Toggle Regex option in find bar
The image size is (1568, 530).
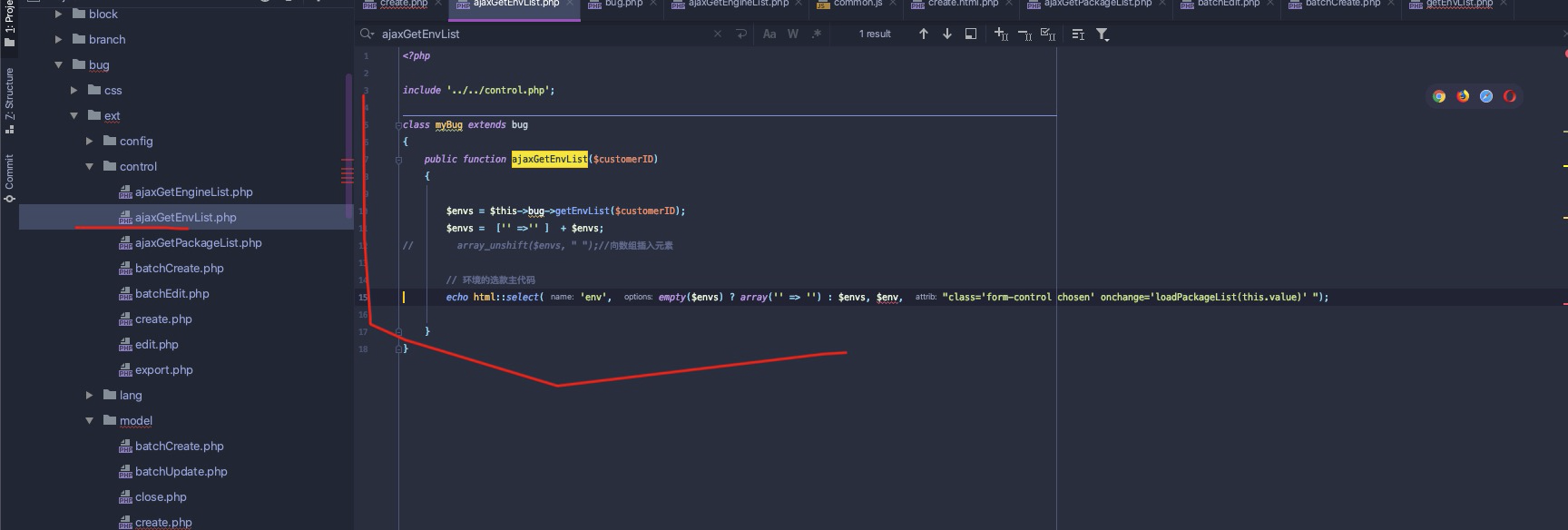coord(817,34)
